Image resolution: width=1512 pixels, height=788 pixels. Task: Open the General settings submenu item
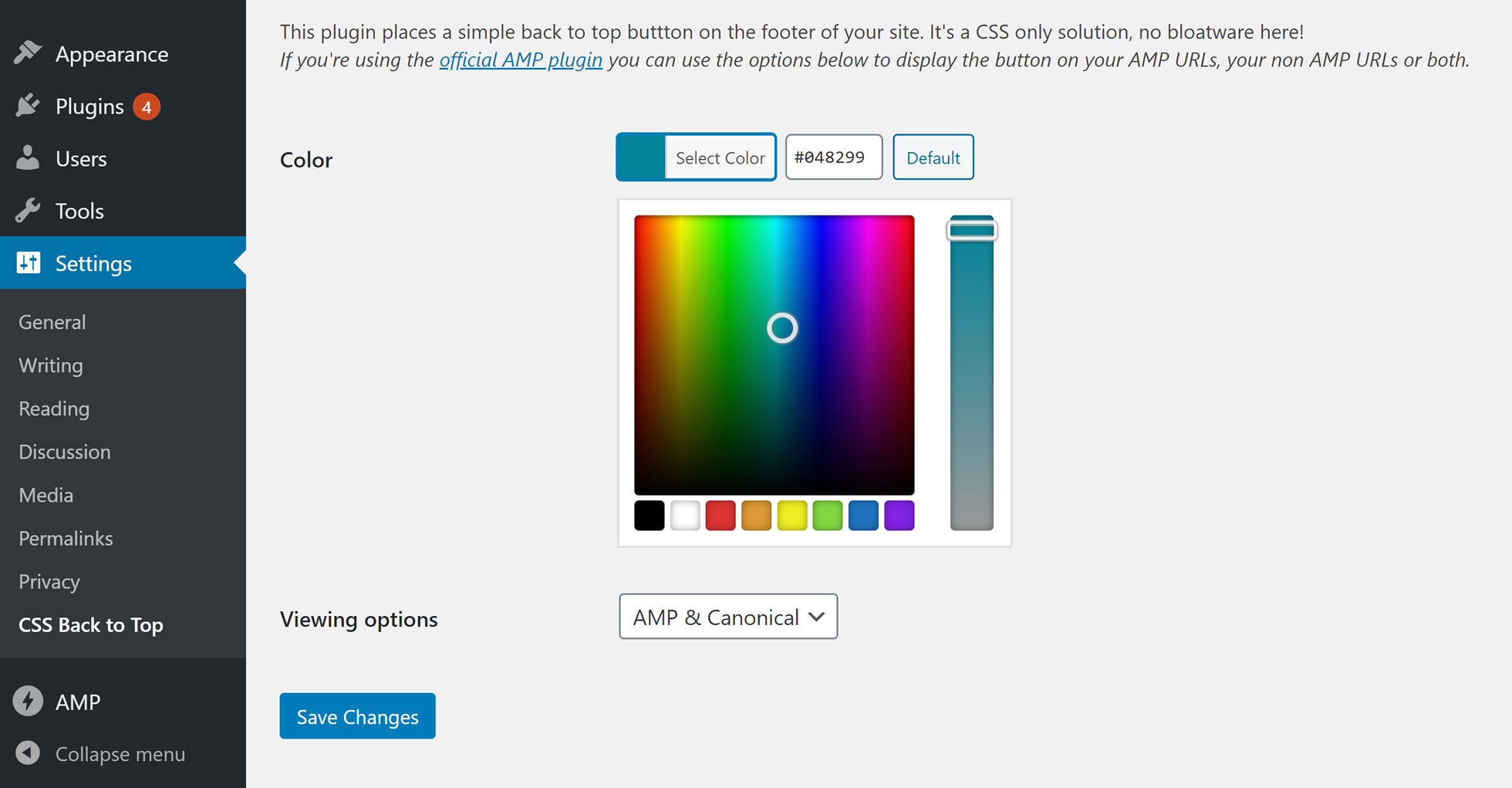click(x=52, y=322)
